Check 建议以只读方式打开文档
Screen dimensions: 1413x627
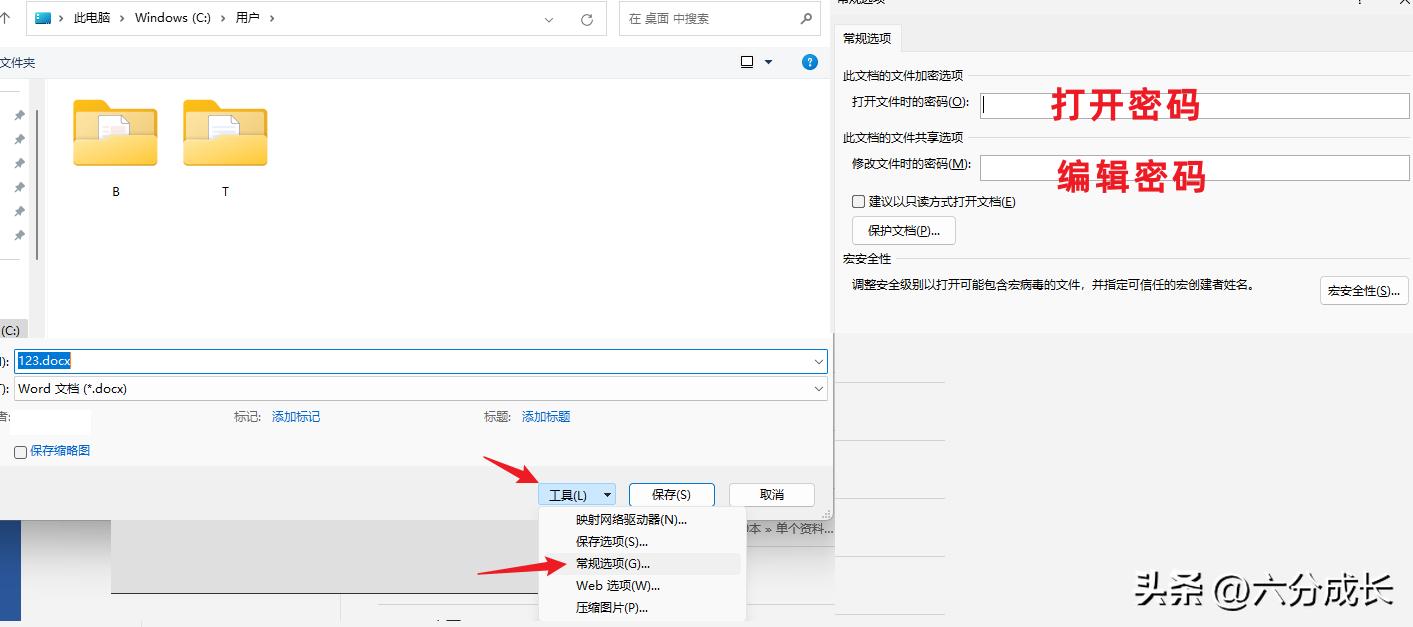[858, 201]
